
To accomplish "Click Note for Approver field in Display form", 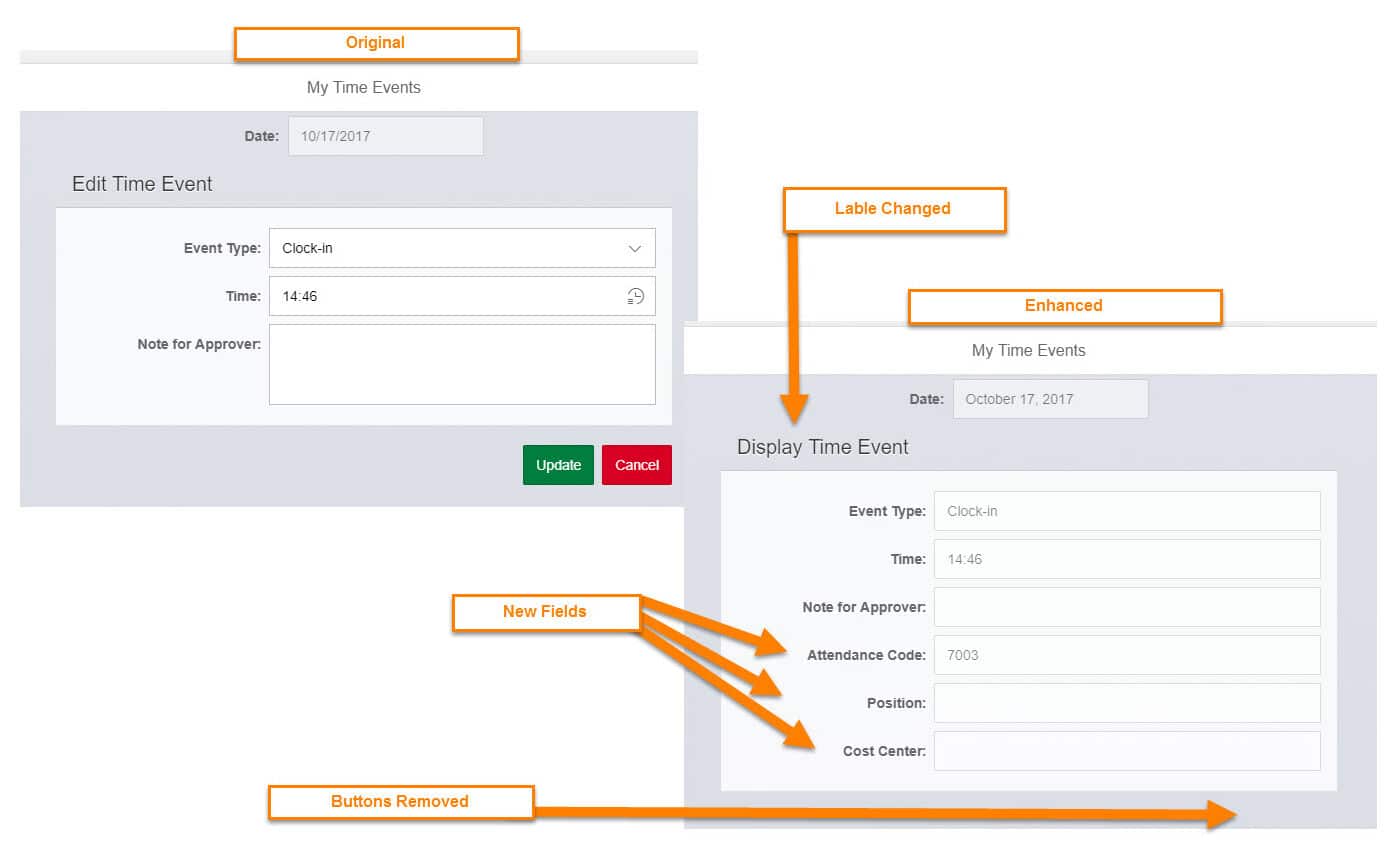I will [x=1127, y=607].
